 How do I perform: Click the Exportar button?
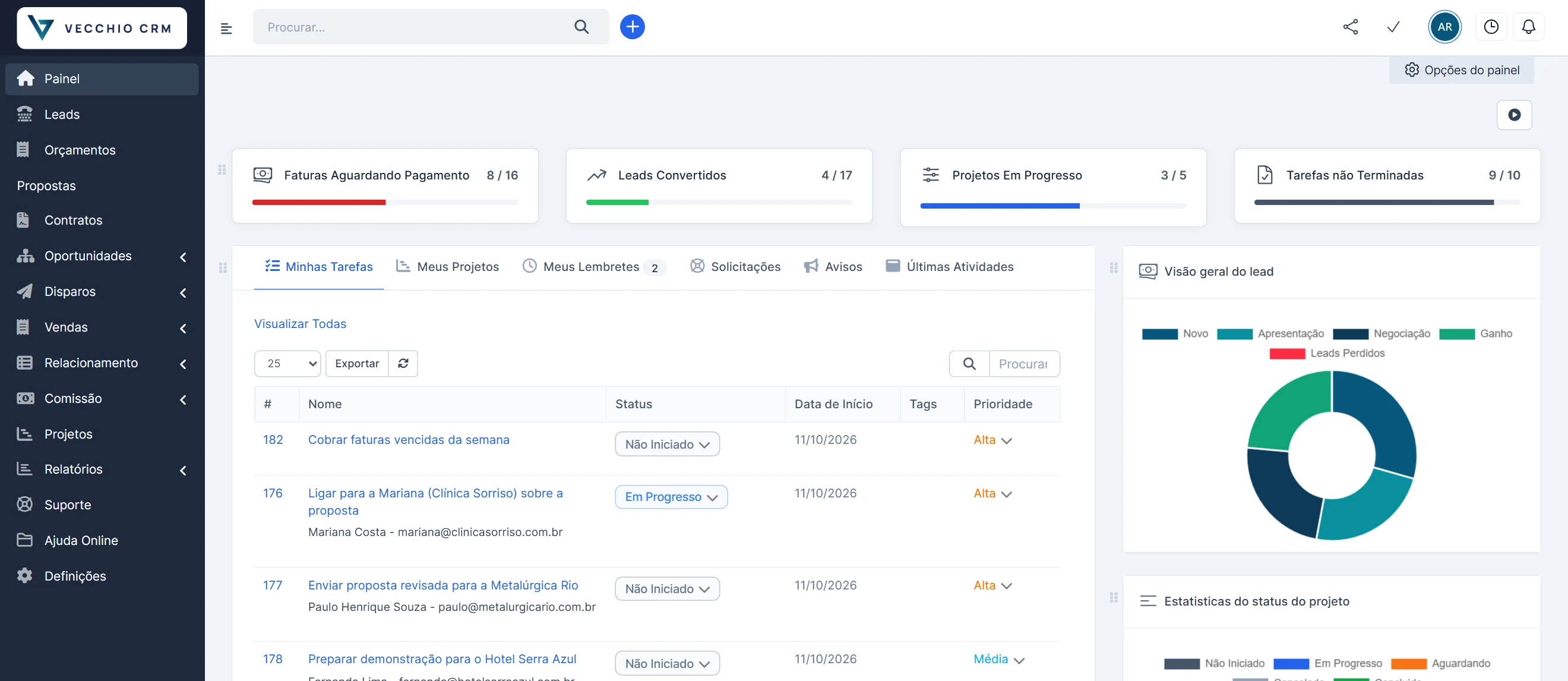pyautogui.click(x=357, y=363)
